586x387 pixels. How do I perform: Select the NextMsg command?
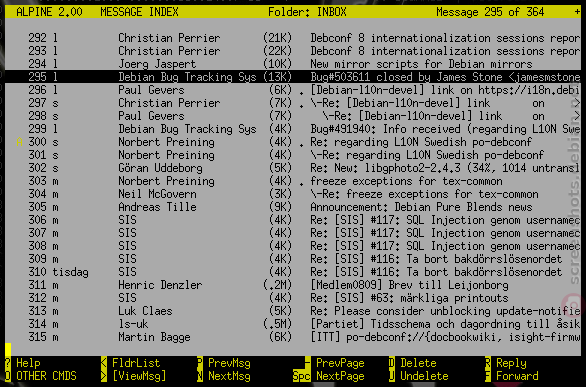pos(229,376)
